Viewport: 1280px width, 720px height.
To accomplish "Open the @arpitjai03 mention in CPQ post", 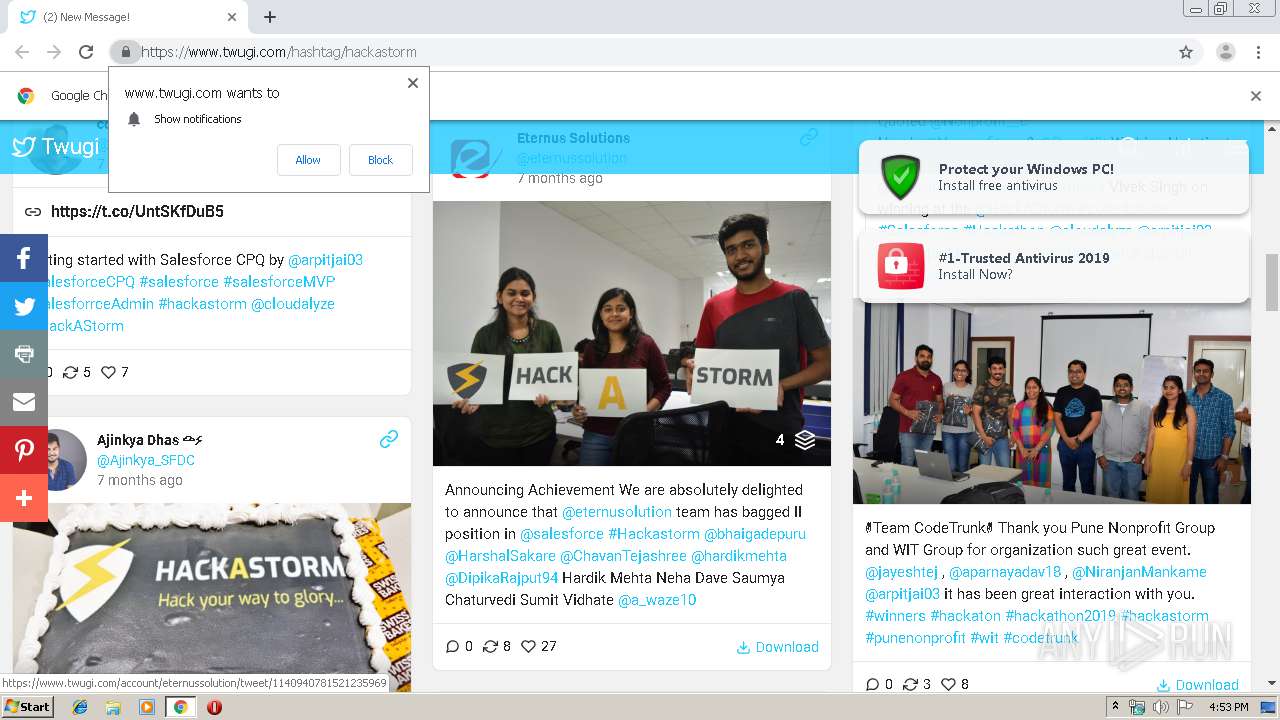I will (325, 260).
